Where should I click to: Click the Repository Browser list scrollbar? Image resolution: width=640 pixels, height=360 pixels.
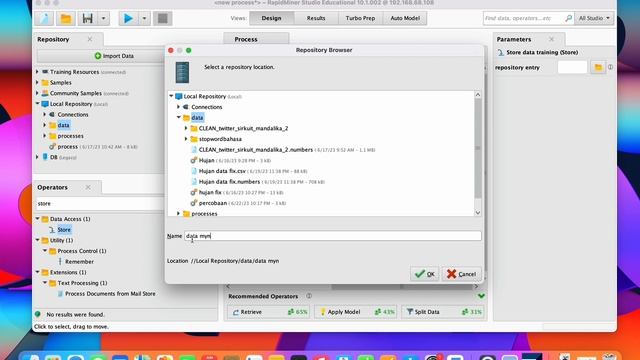[478, 149]
